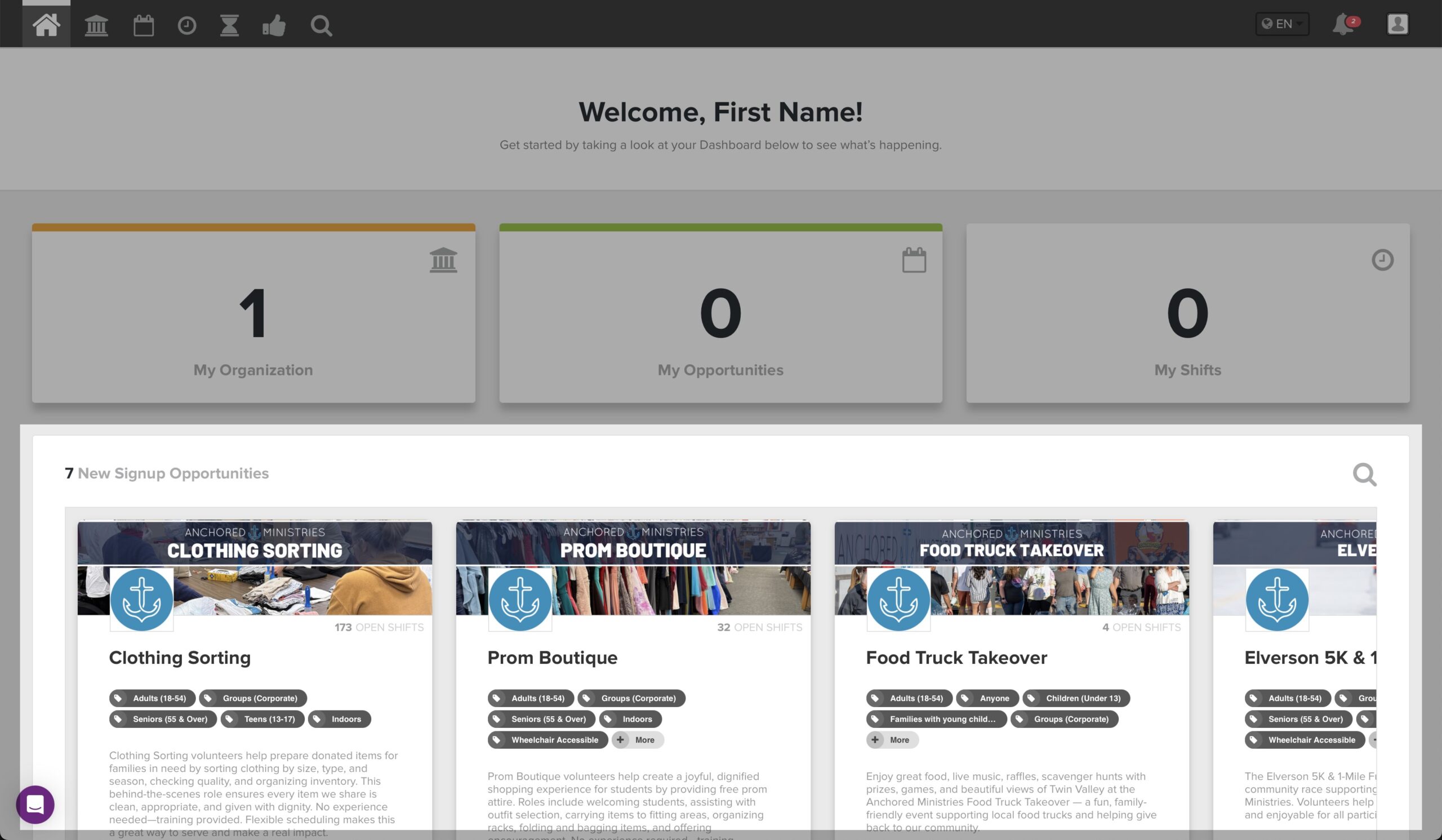Expand More tags on Food Truck Takeover
Screen dimensions: 1442x840
coord(892,739)
